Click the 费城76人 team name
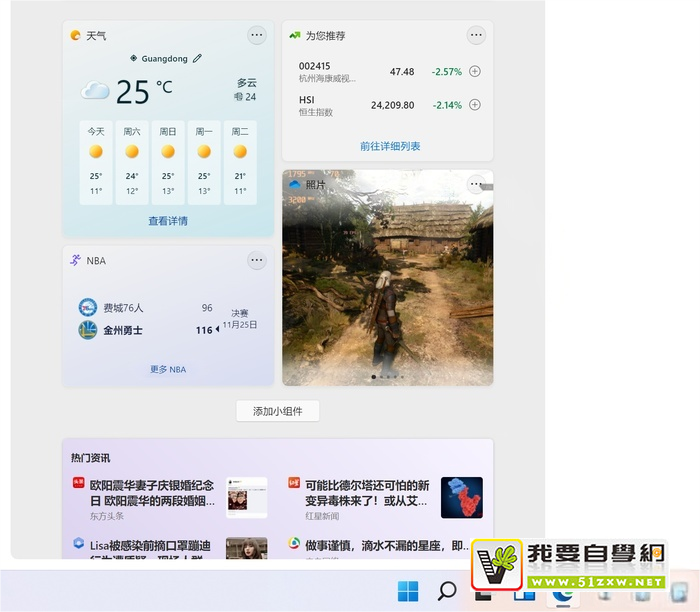This screenshot has height=612, width=700. point(123,308)
